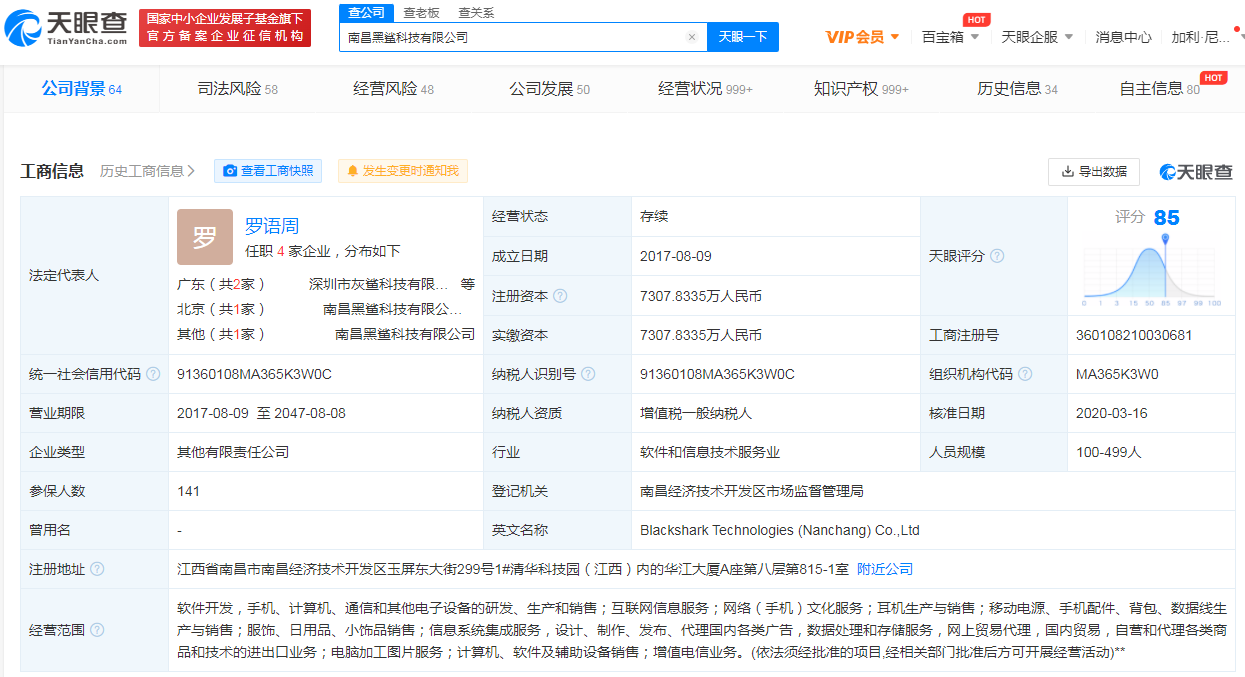Open the 公司背景 section tab
Image resolution: width=1245 pixels, height=677 pixels.
(x=82, y=89)
